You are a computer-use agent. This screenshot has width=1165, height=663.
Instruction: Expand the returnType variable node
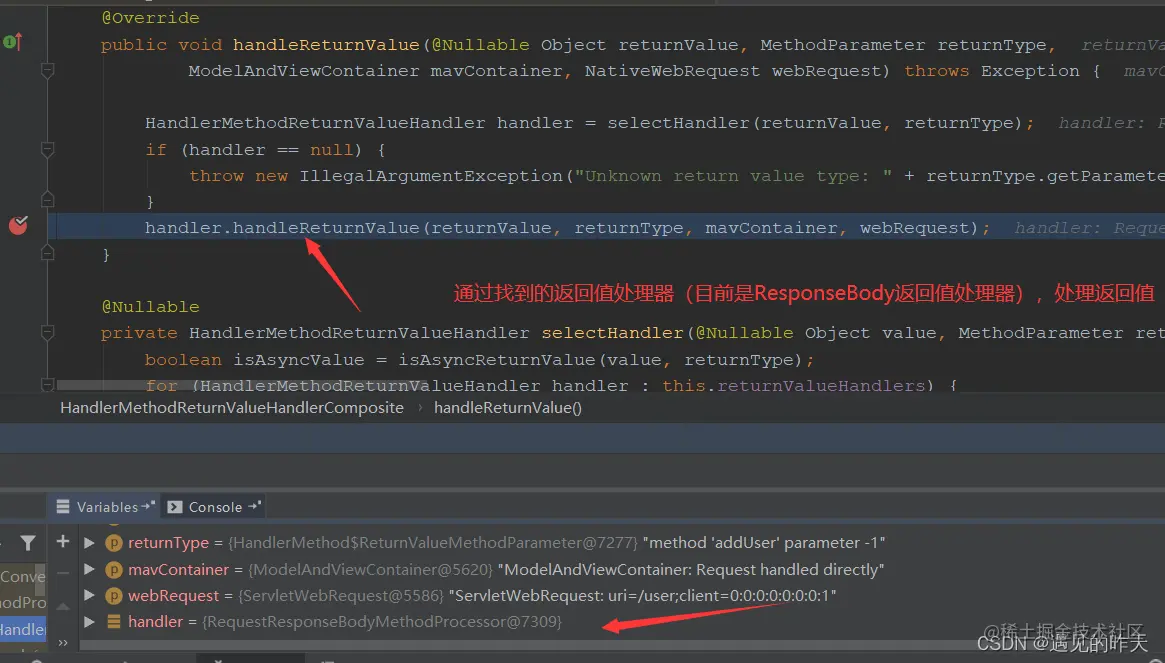pyautogui.click(x=89, y=543)
